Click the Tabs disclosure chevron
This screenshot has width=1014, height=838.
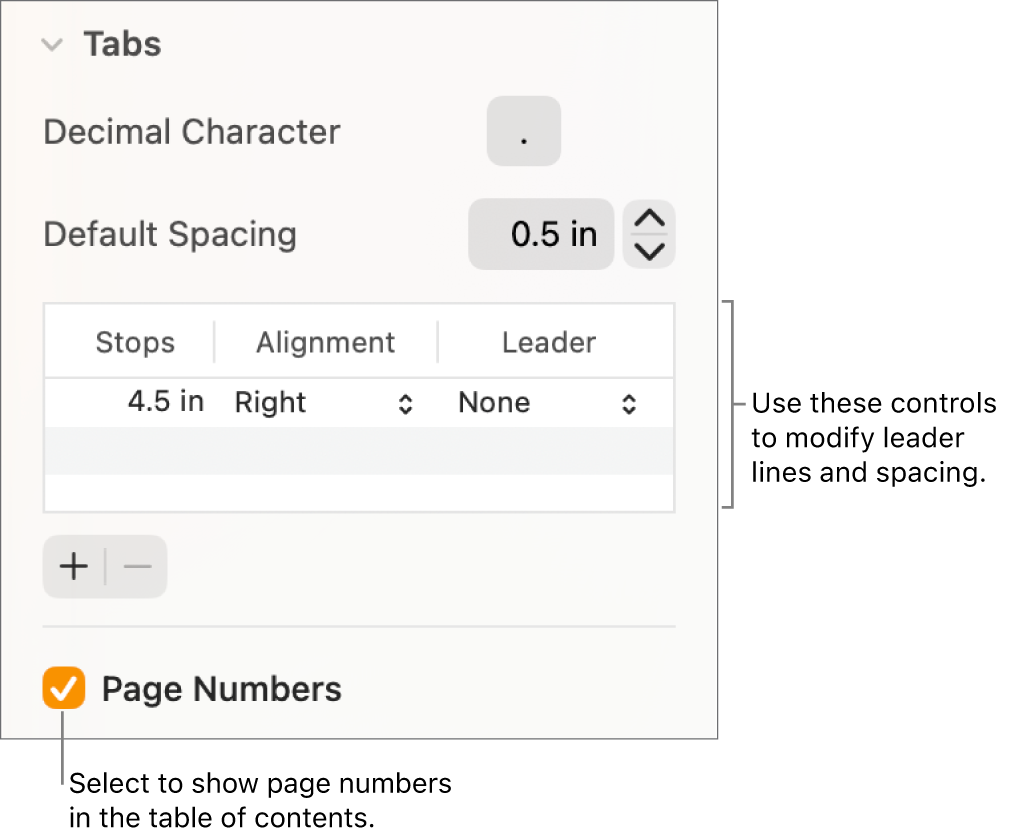click(x=52, y=44)
